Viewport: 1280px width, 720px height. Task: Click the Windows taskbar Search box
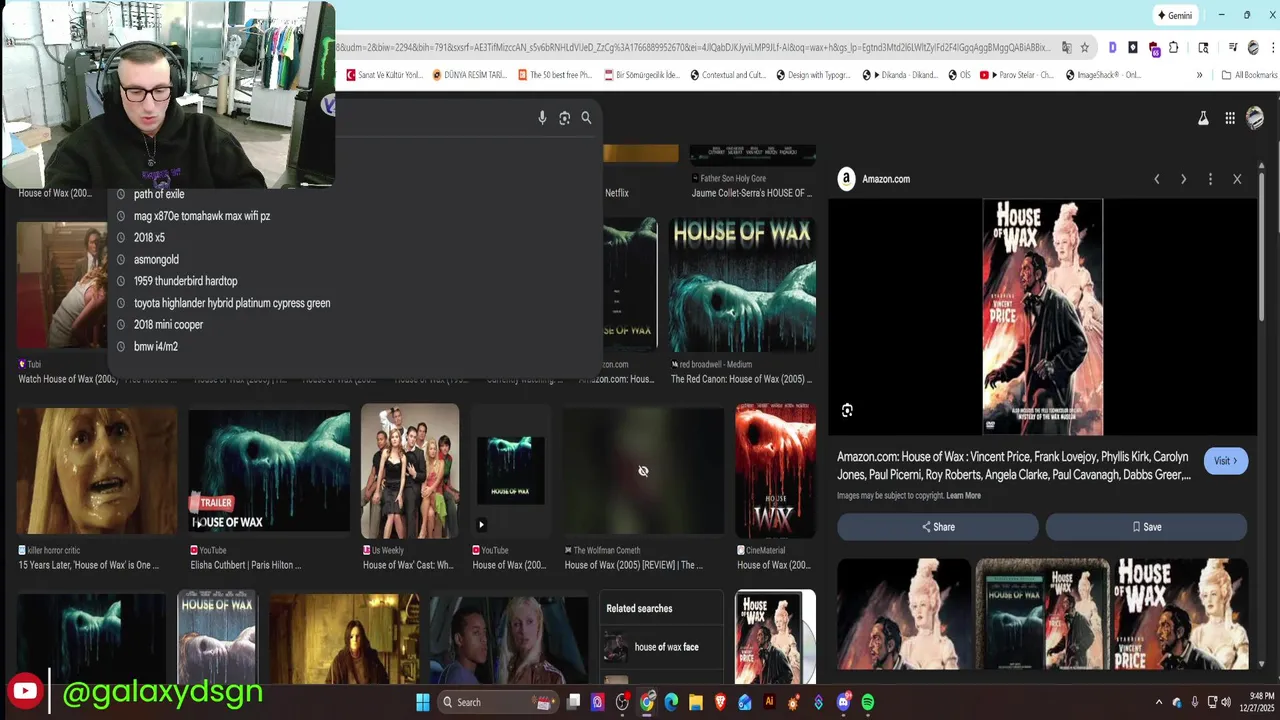click(498, 702)
